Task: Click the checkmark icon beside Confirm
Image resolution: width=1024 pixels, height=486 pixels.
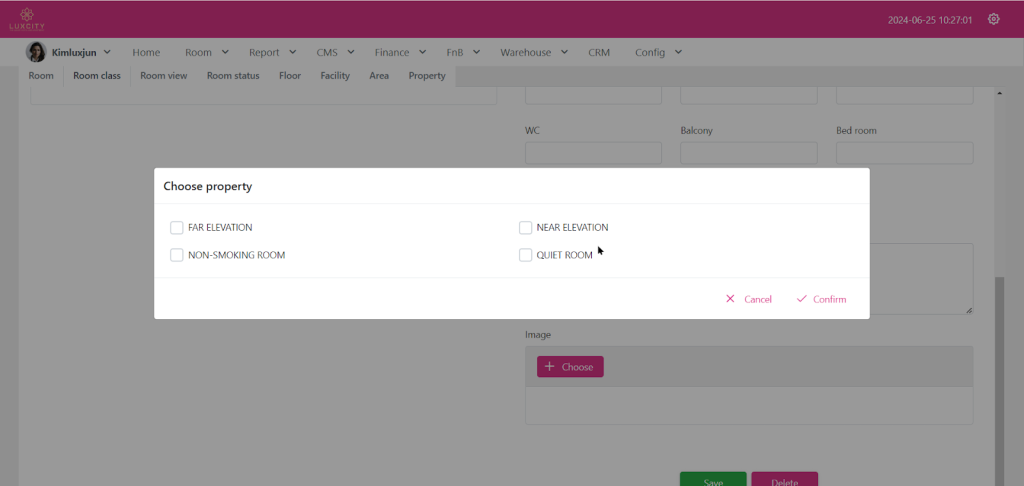Action: pos(801,299)
